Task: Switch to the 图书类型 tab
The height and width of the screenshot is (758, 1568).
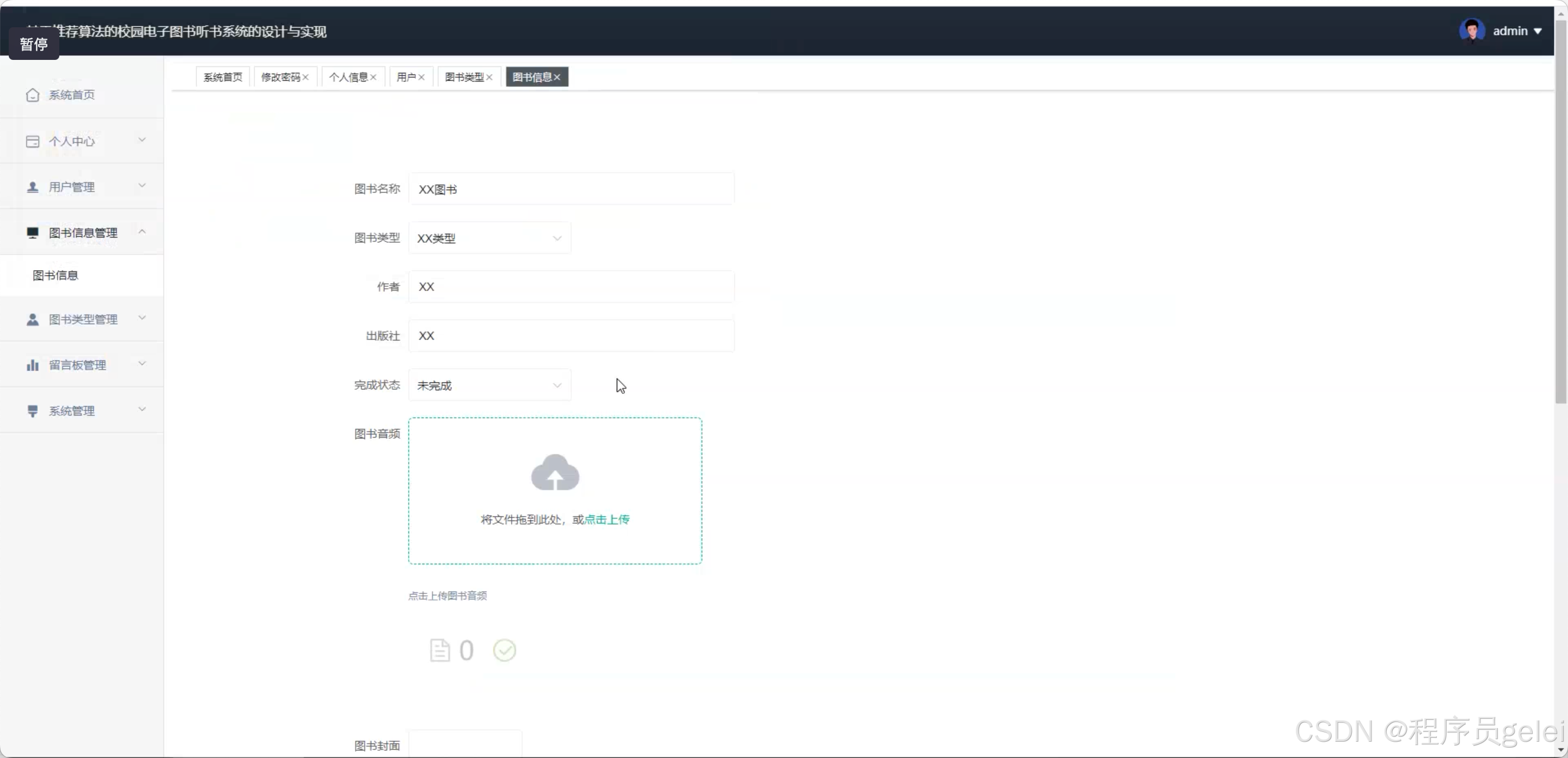Action: point(464,77)
